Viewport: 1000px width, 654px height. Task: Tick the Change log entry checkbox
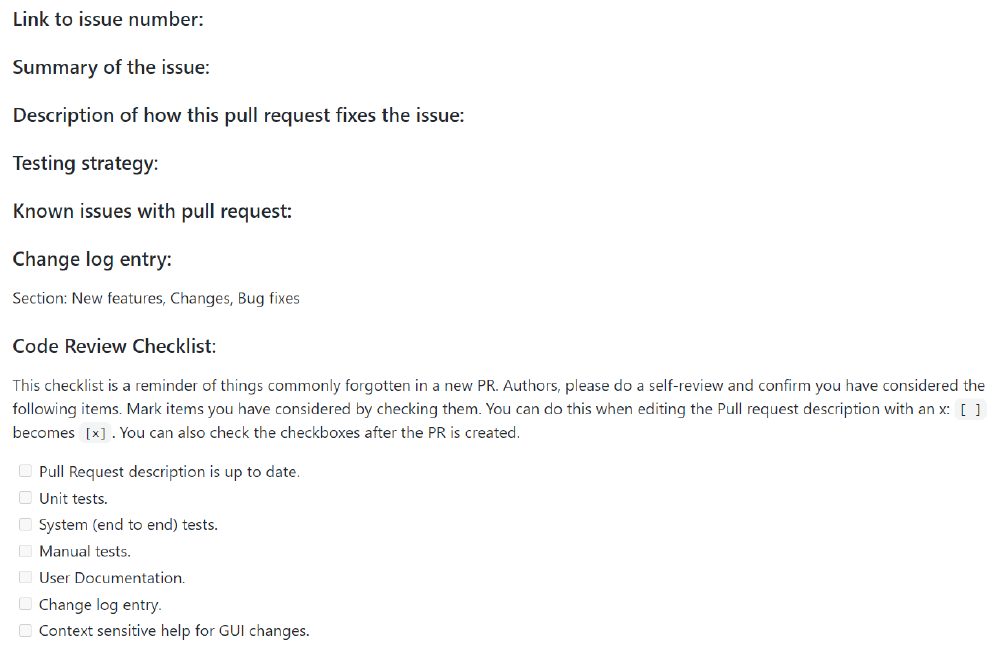pos(26,604)
